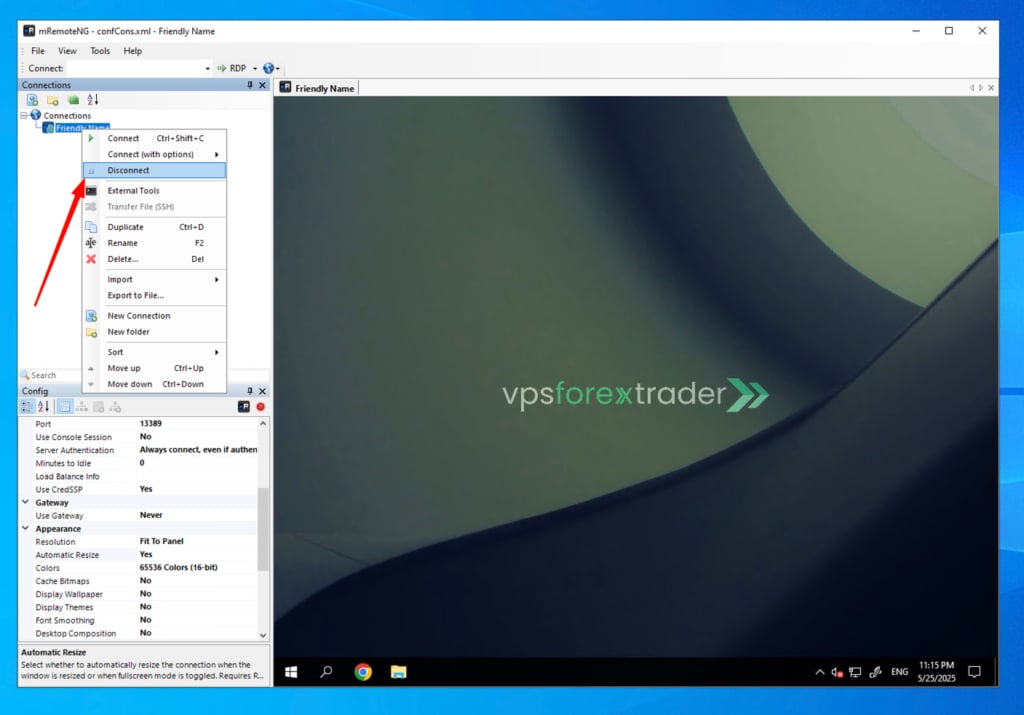Click the RDP protocol button
Screen dimensions: 1024x715
tap(232, 68)
